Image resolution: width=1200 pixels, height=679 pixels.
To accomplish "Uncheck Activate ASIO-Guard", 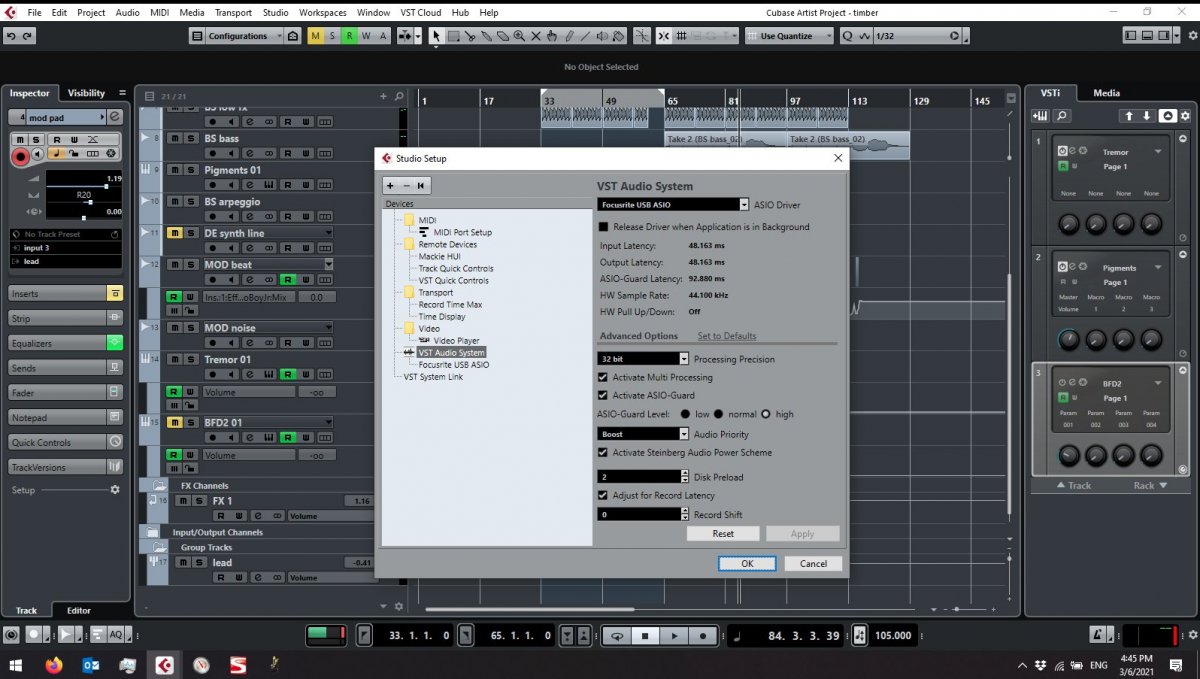I will [x=603, y=395].
